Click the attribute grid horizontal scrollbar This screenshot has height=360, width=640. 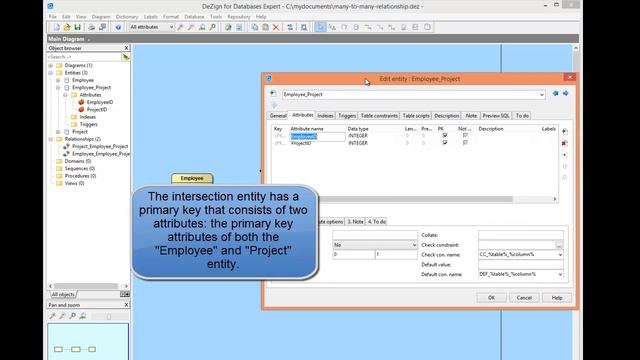(x=416, y=199)
